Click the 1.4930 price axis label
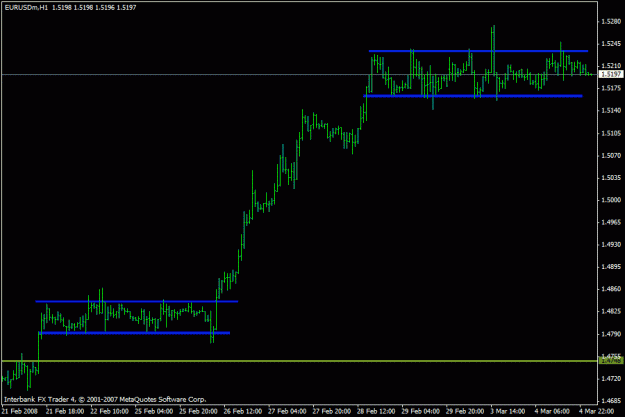Screen dimensions: 625x417 pos(611,245)
